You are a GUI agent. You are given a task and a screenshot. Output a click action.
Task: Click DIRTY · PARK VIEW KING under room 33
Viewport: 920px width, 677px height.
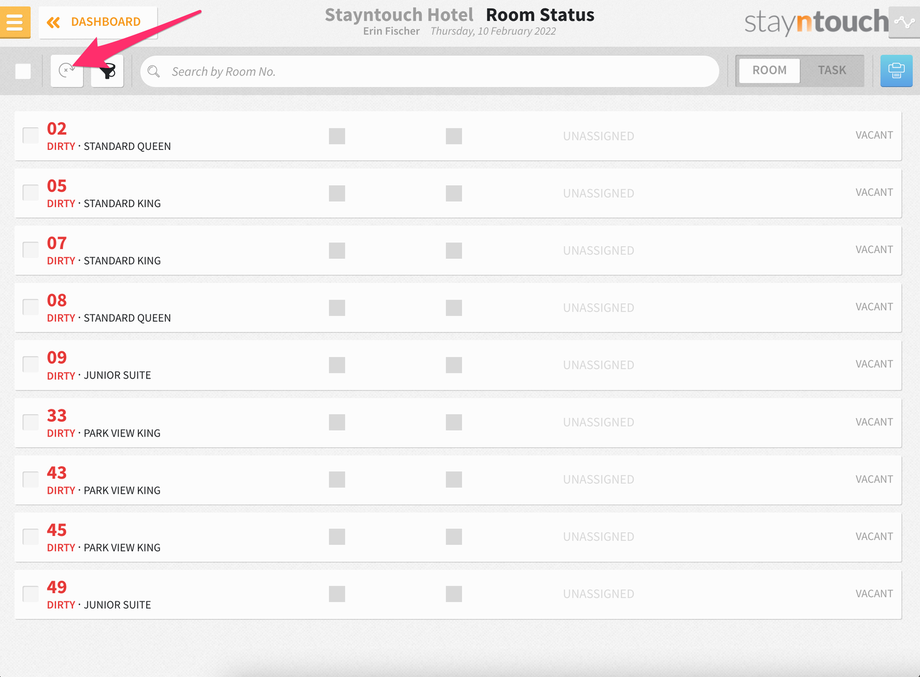[104, 434]
